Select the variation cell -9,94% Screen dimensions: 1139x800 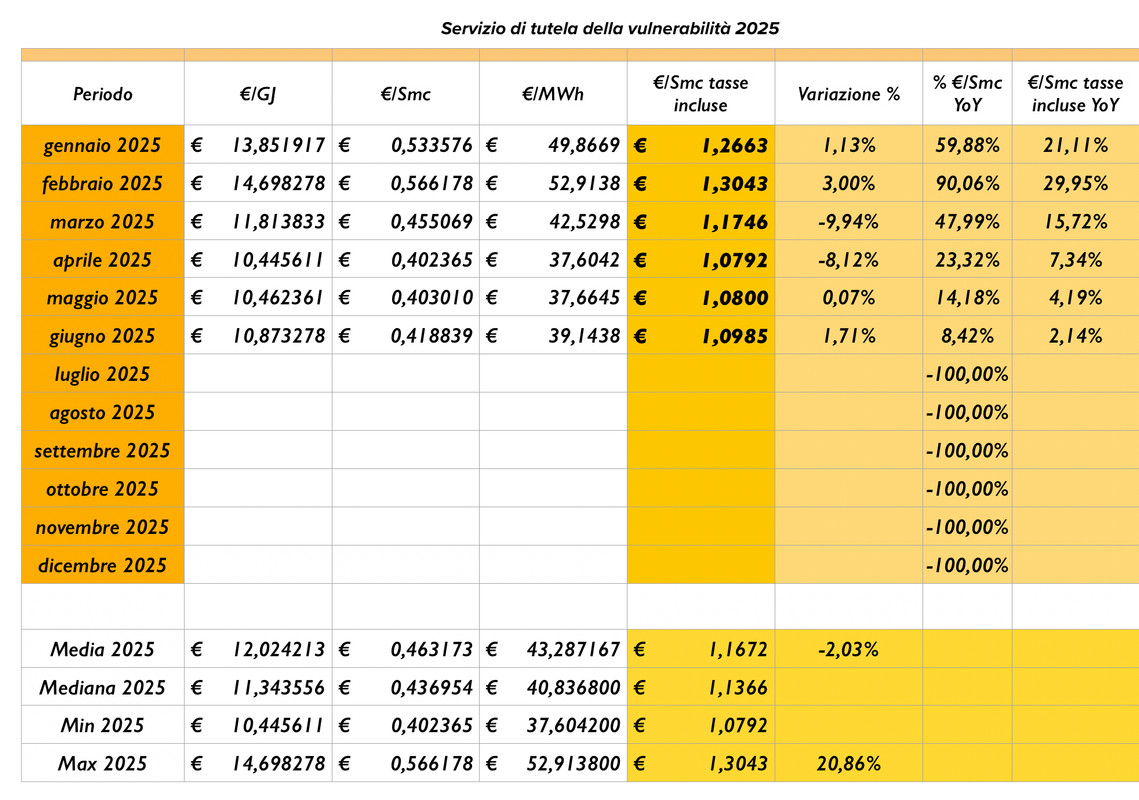pyautogui.click(x=848, y=221)
